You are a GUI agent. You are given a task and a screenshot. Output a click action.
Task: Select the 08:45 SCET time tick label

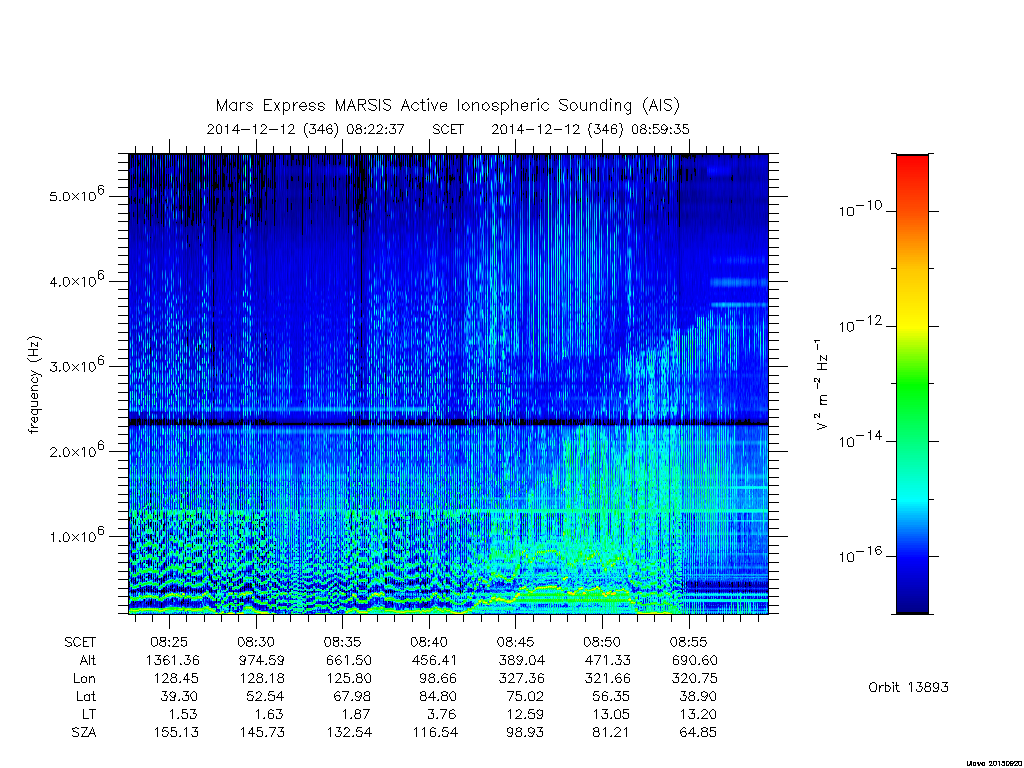click(x=515, y=642)
